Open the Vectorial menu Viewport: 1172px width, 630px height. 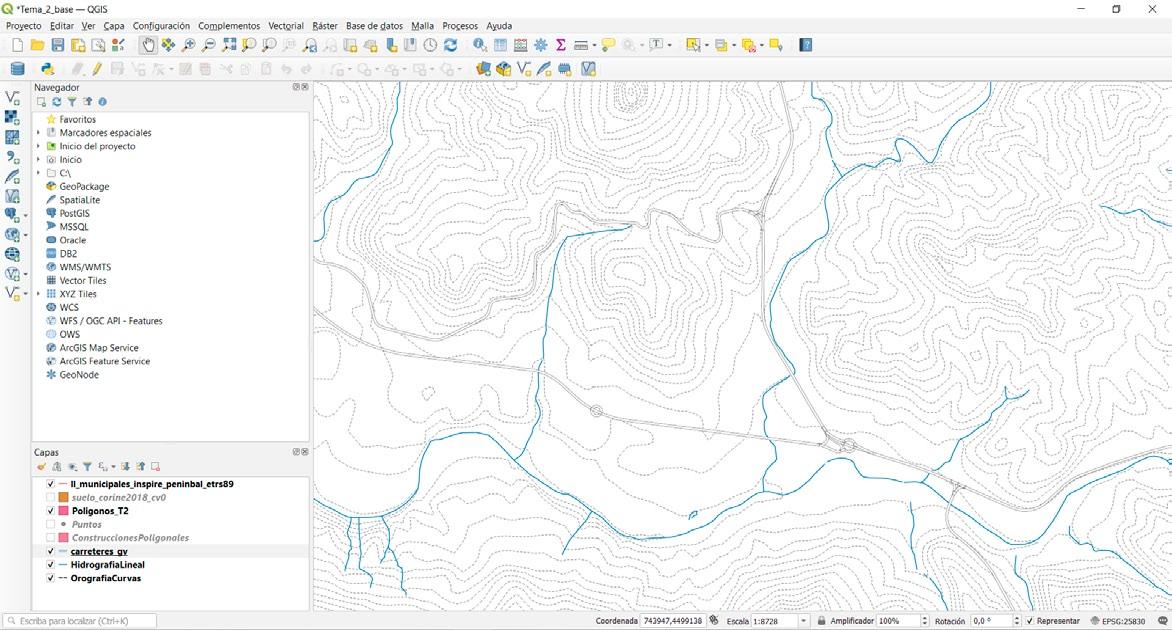point(286,25)
